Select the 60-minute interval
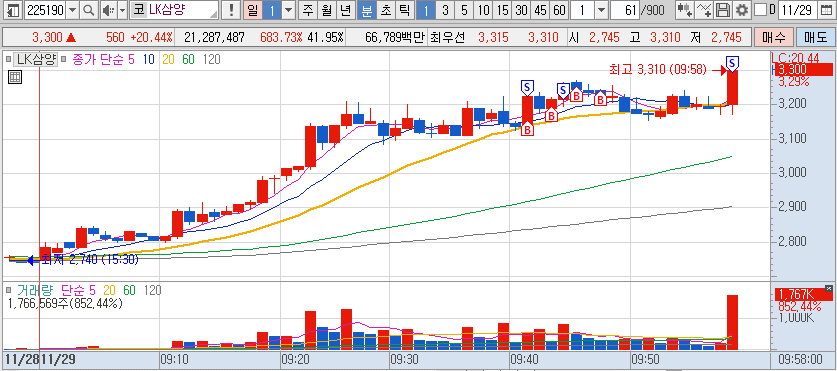Viewport: 837px width, 371px height. click(559, 10)
